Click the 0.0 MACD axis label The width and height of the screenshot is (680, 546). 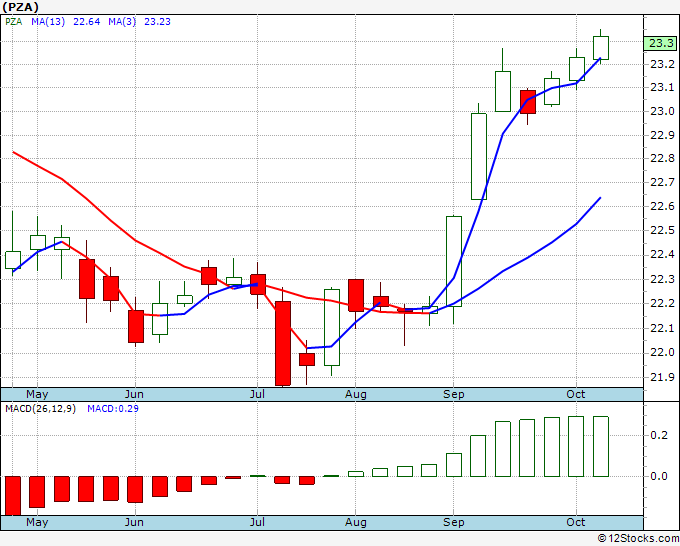[659, 477]
